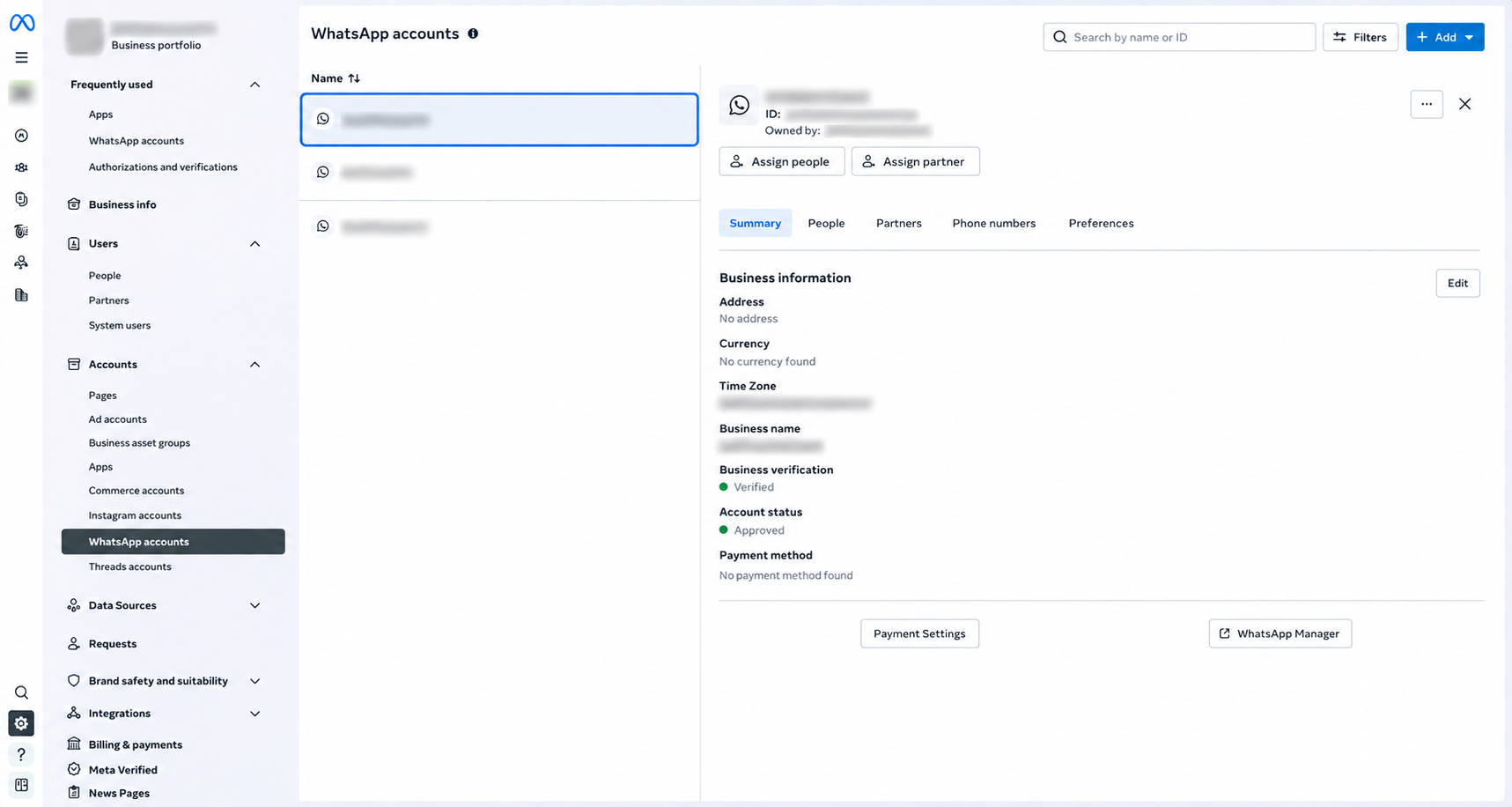The height and width of the screenshot is (807, 1512).
Task: Click the 'No address' text
Action: [x=749, y=319]
